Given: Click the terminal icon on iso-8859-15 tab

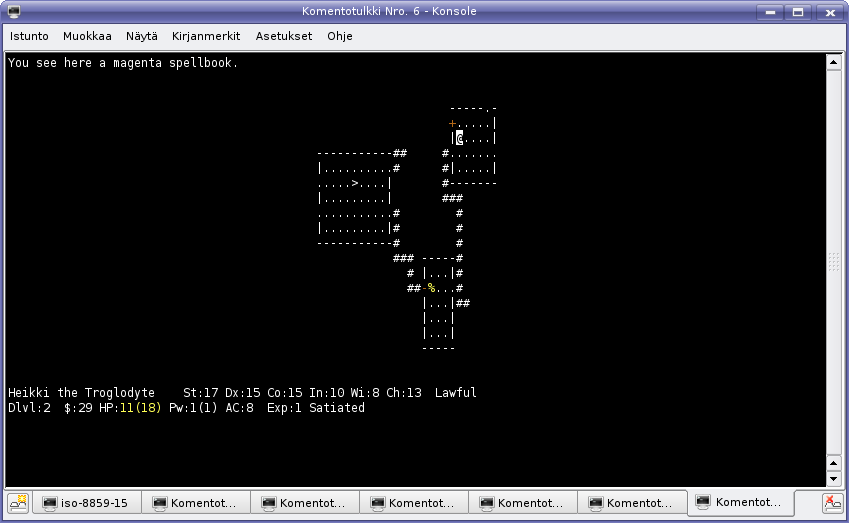Looking at the screenshot, I should tap(49, 503).
